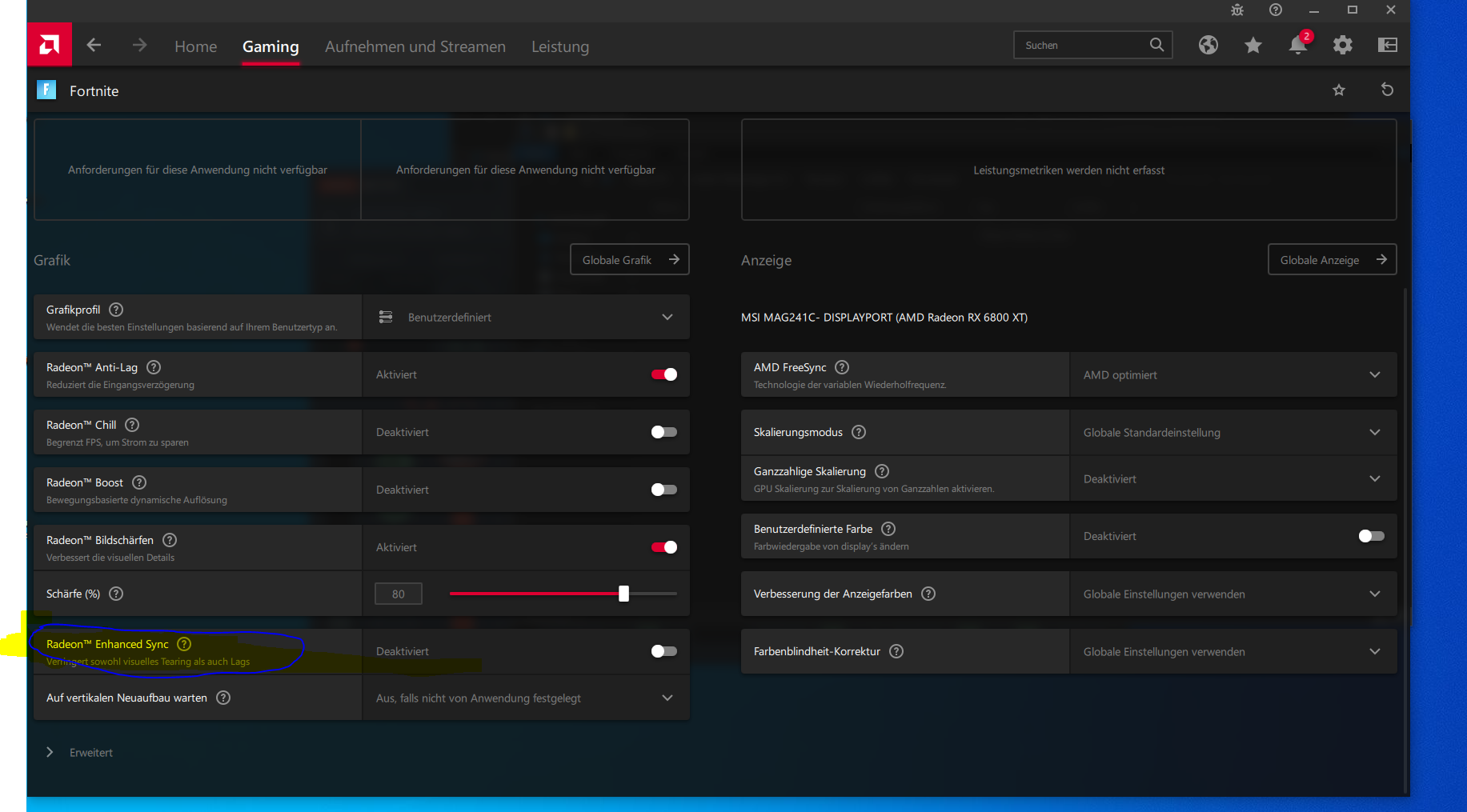This screenshot has width=1467, height=812.
Task: Show help for Auf vertikalen Neuaufbau warten
Action: coord(223,698)
